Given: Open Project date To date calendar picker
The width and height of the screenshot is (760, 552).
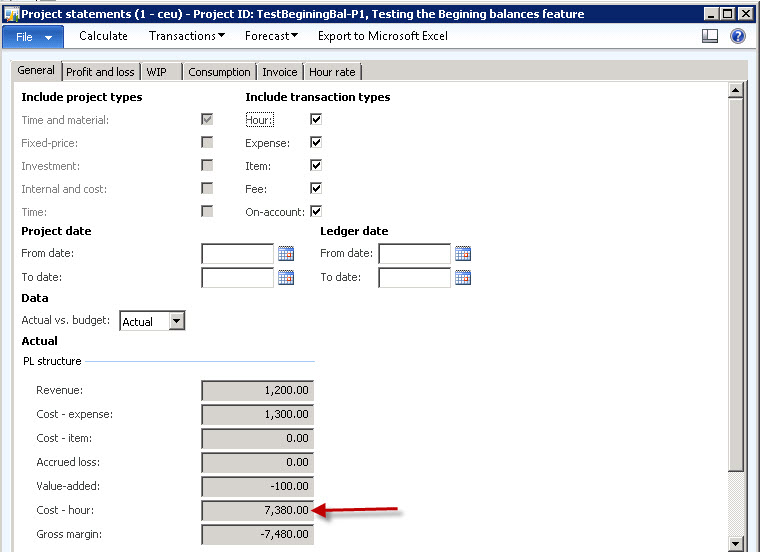Looking at the screenshot, I should [x=286, y=278].
